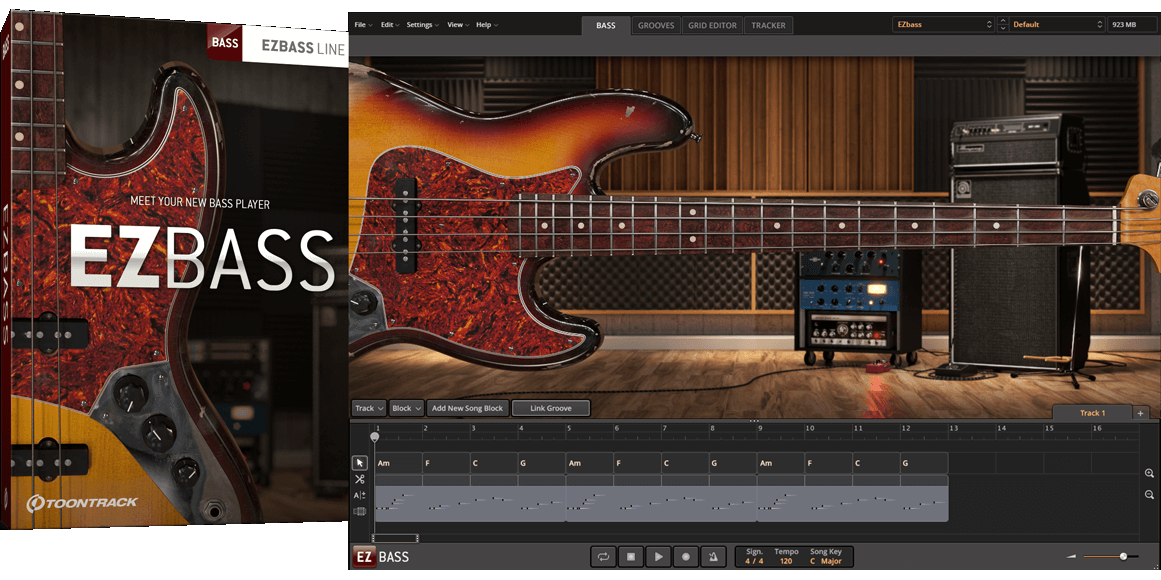Image resolution: width=1161 pixels, height=580 pixels.
Task: Select the G chord block at bar 8
Action: click(x=733, y=464)
